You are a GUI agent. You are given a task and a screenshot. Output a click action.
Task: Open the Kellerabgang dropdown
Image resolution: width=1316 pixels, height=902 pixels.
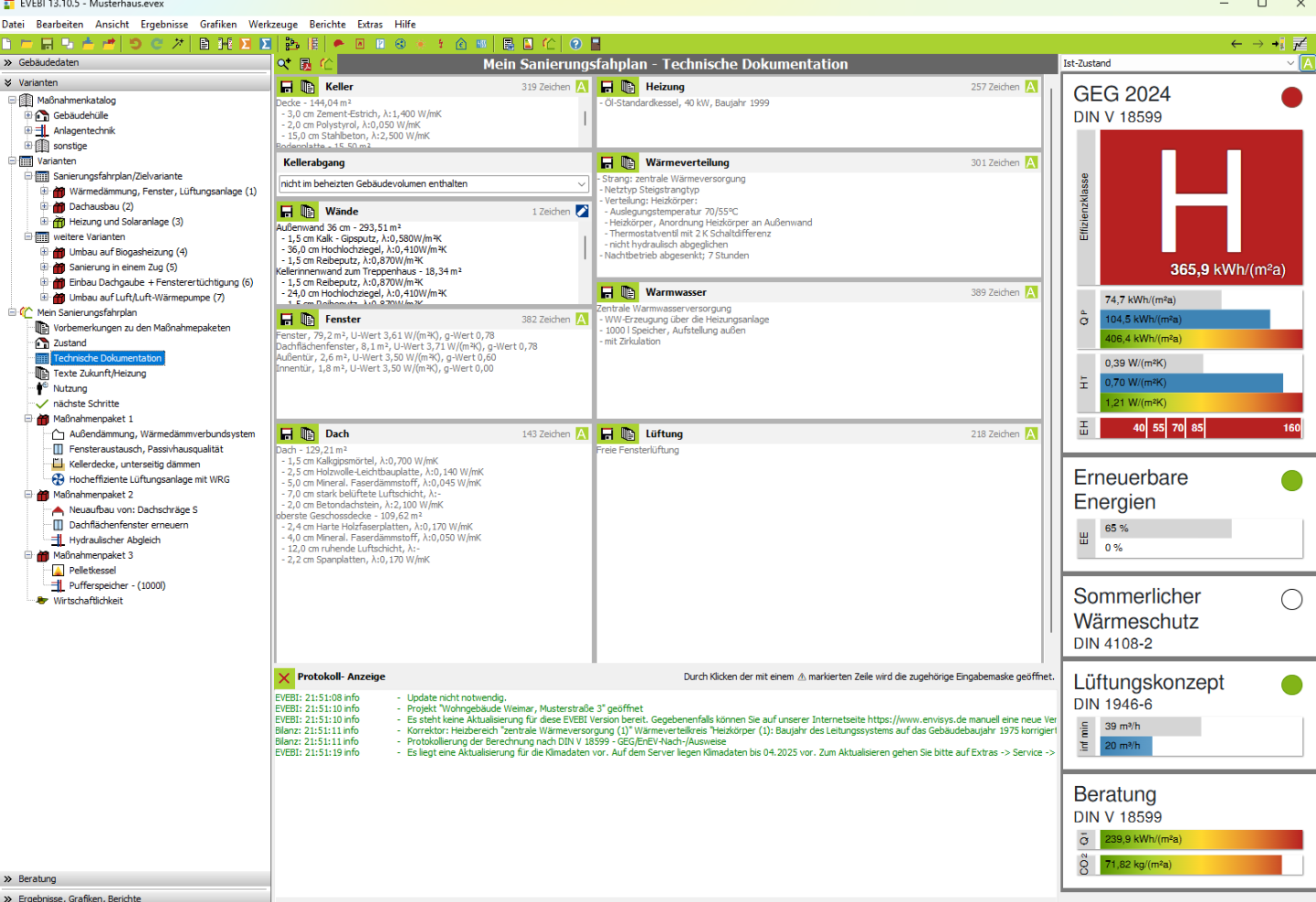[581, 184]
